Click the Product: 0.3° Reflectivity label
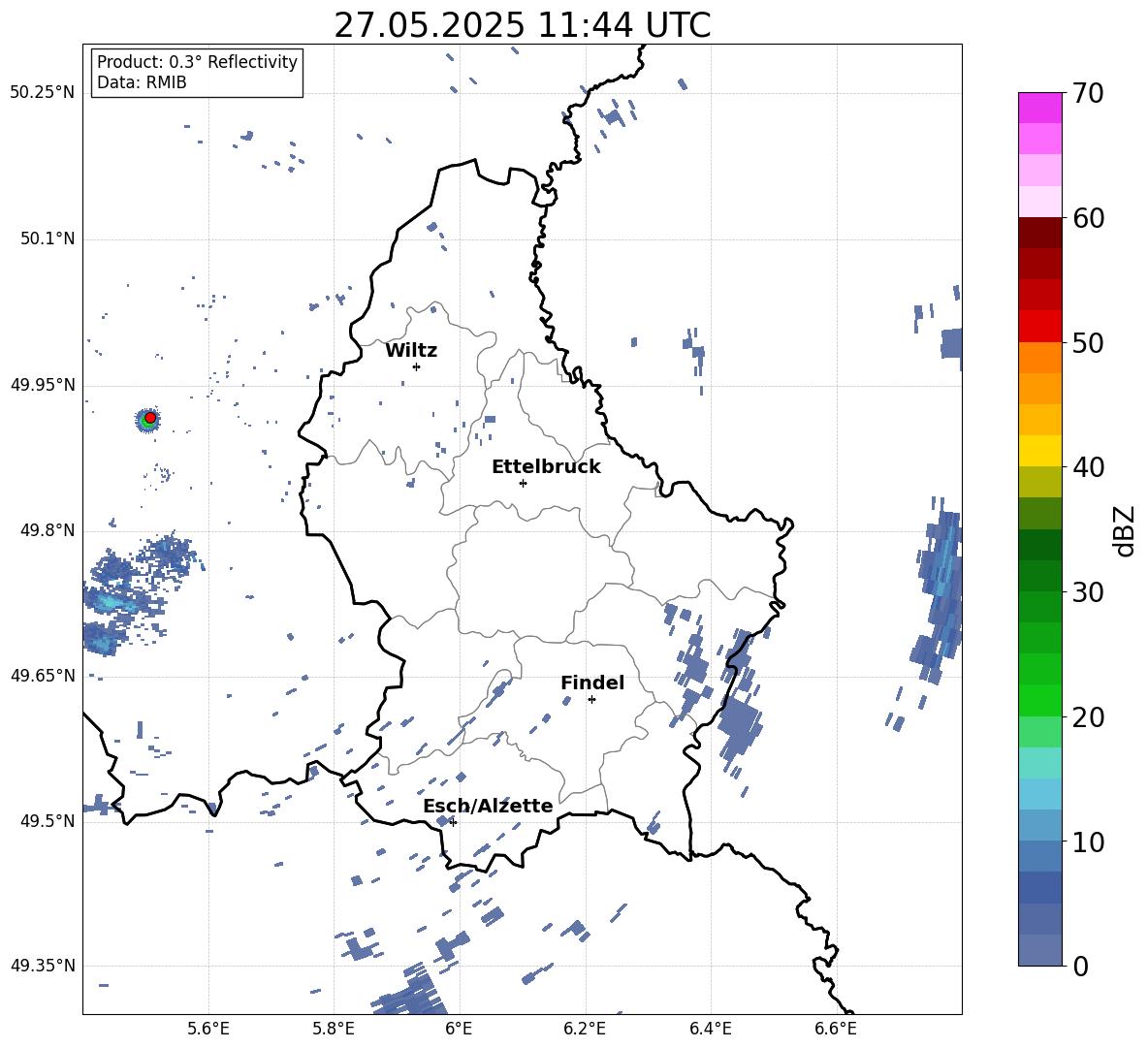Screen dimensions: 1148x1048 (197, 61)
